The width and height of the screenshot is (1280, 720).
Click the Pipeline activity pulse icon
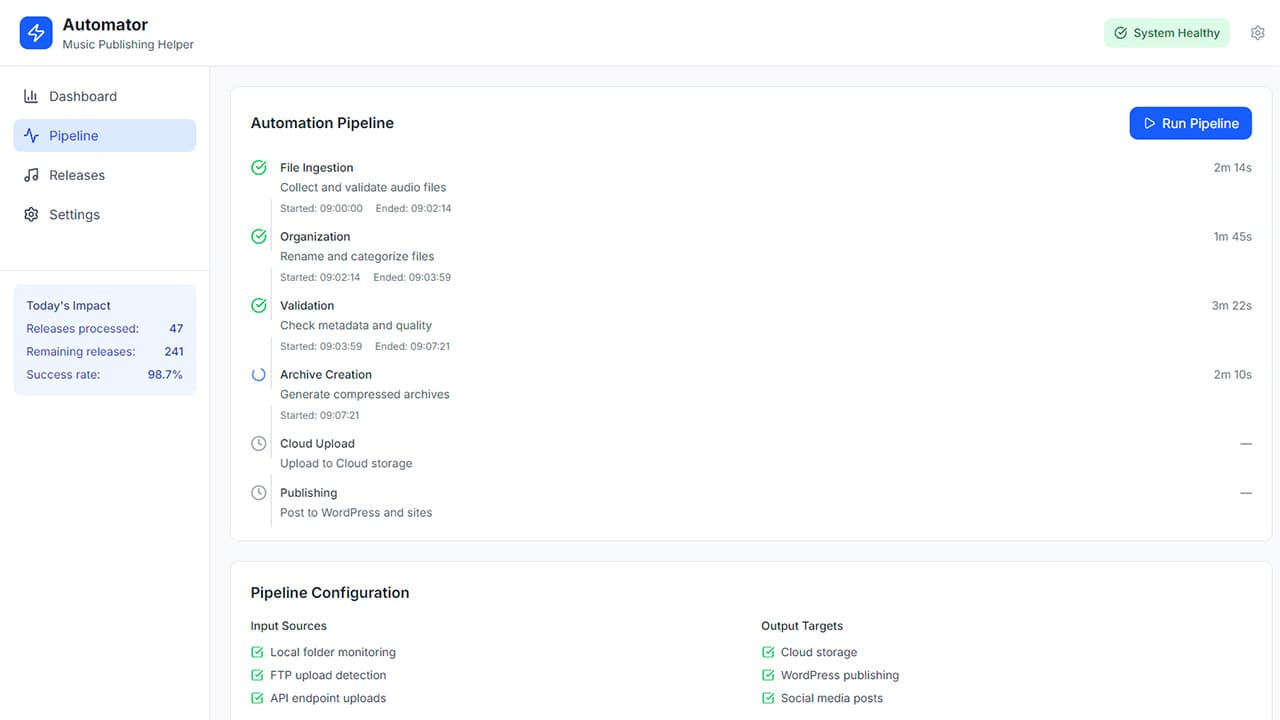click(31, 136)
